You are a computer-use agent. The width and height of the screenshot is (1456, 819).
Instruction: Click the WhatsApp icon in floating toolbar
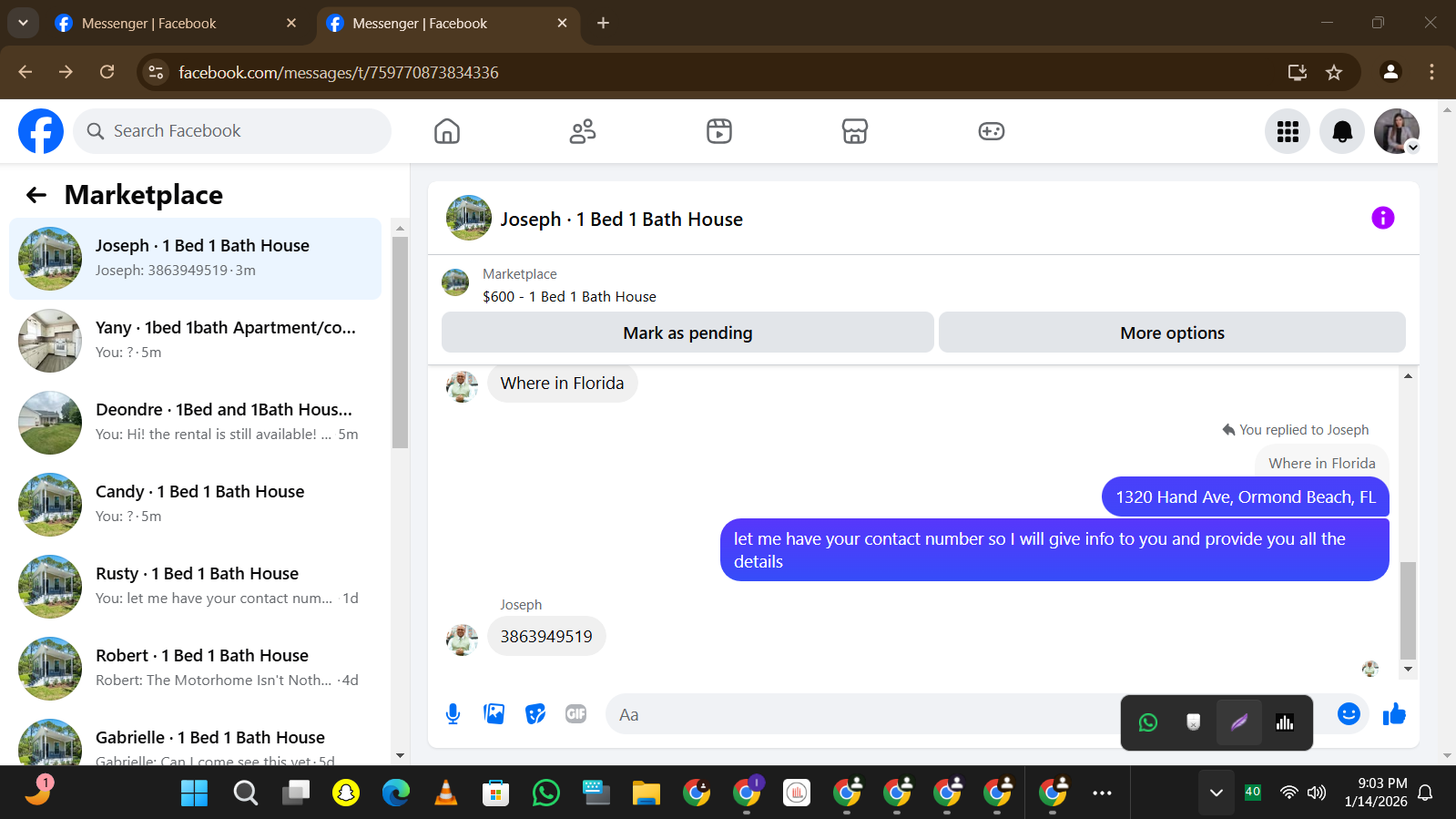[1148, 722]
